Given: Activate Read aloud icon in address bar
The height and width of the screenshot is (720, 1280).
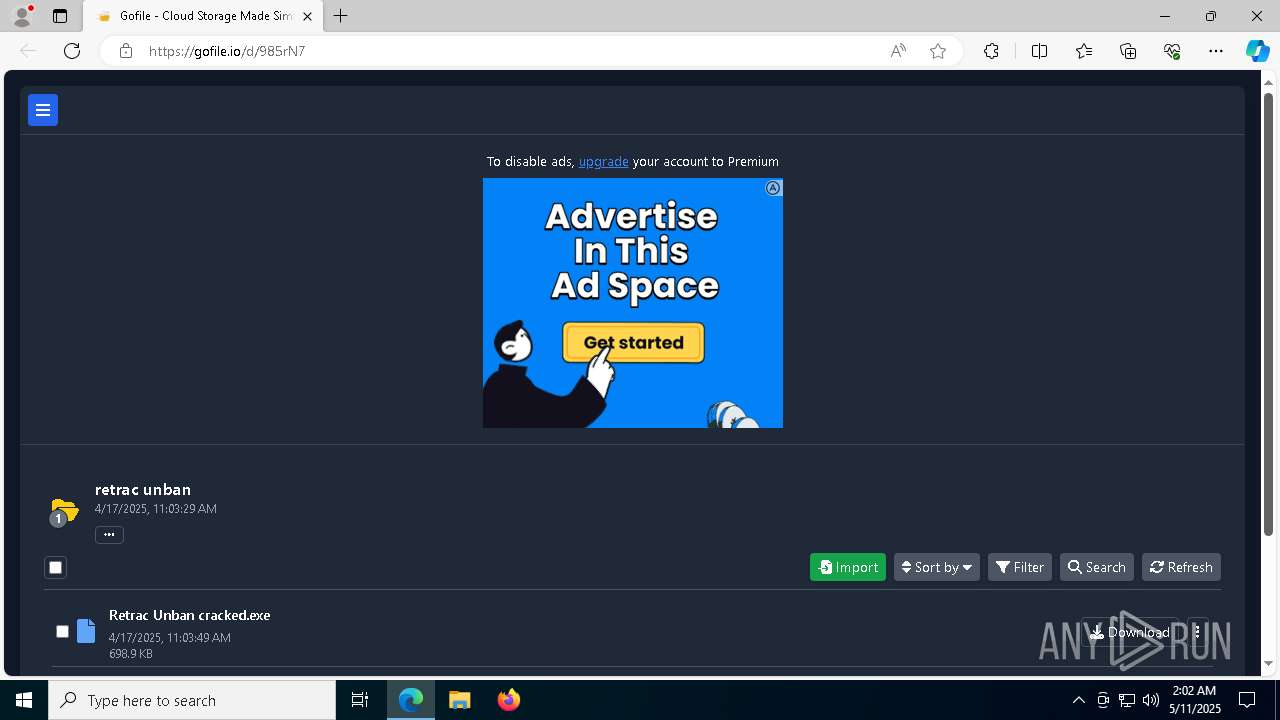Looking at the screenshot, I should coord(898,51).
